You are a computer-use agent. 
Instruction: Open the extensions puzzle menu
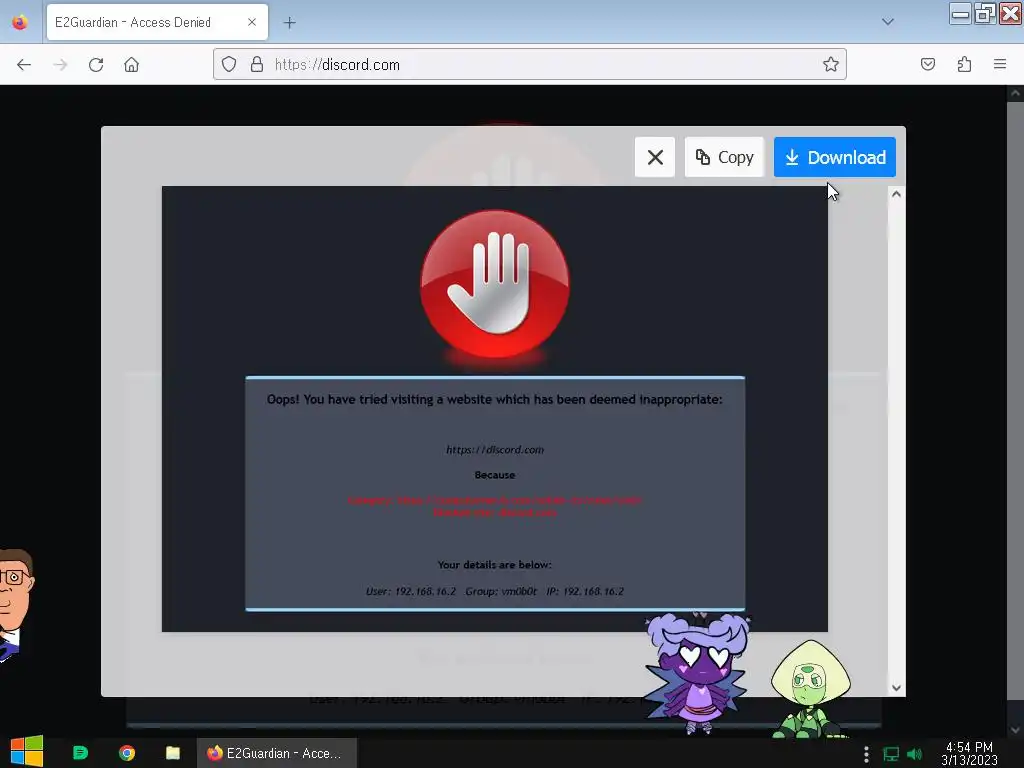click(x=964, y=64)
